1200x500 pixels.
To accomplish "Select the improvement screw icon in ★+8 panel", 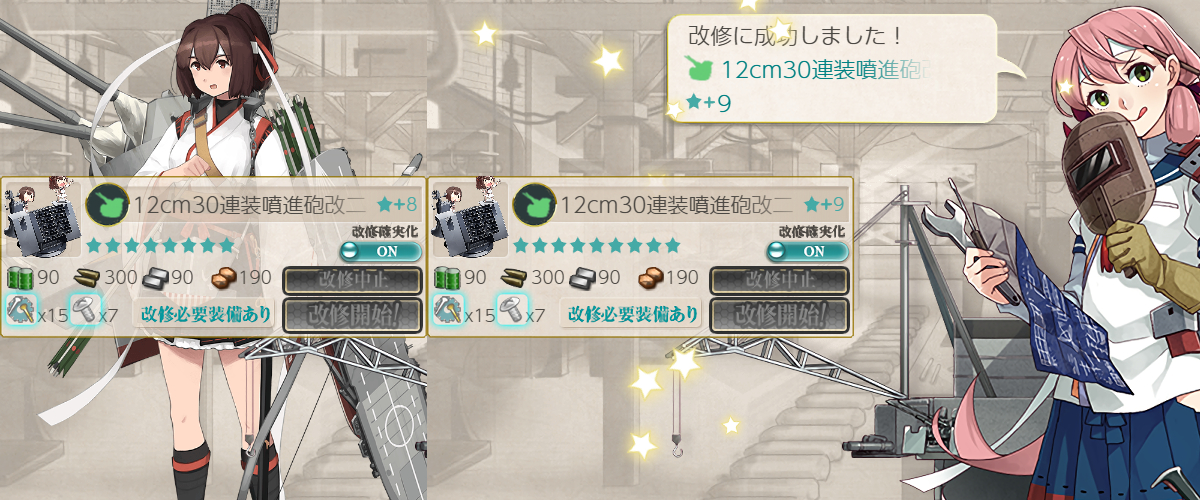I will 84,312.
